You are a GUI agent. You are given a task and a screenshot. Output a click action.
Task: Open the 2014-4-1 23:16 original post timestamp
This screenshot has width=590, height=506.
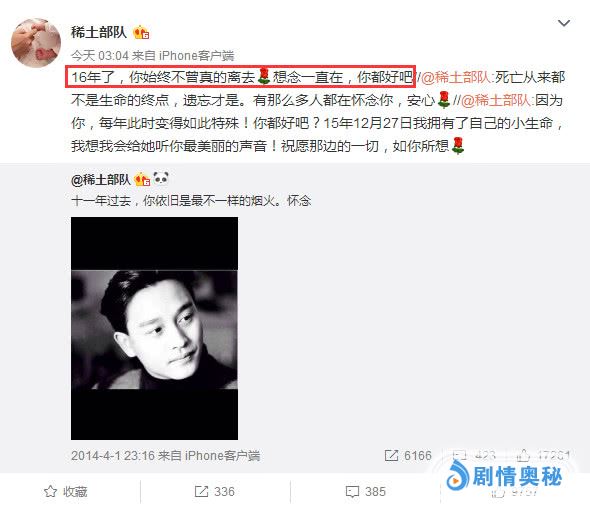[x=113, y=456]
